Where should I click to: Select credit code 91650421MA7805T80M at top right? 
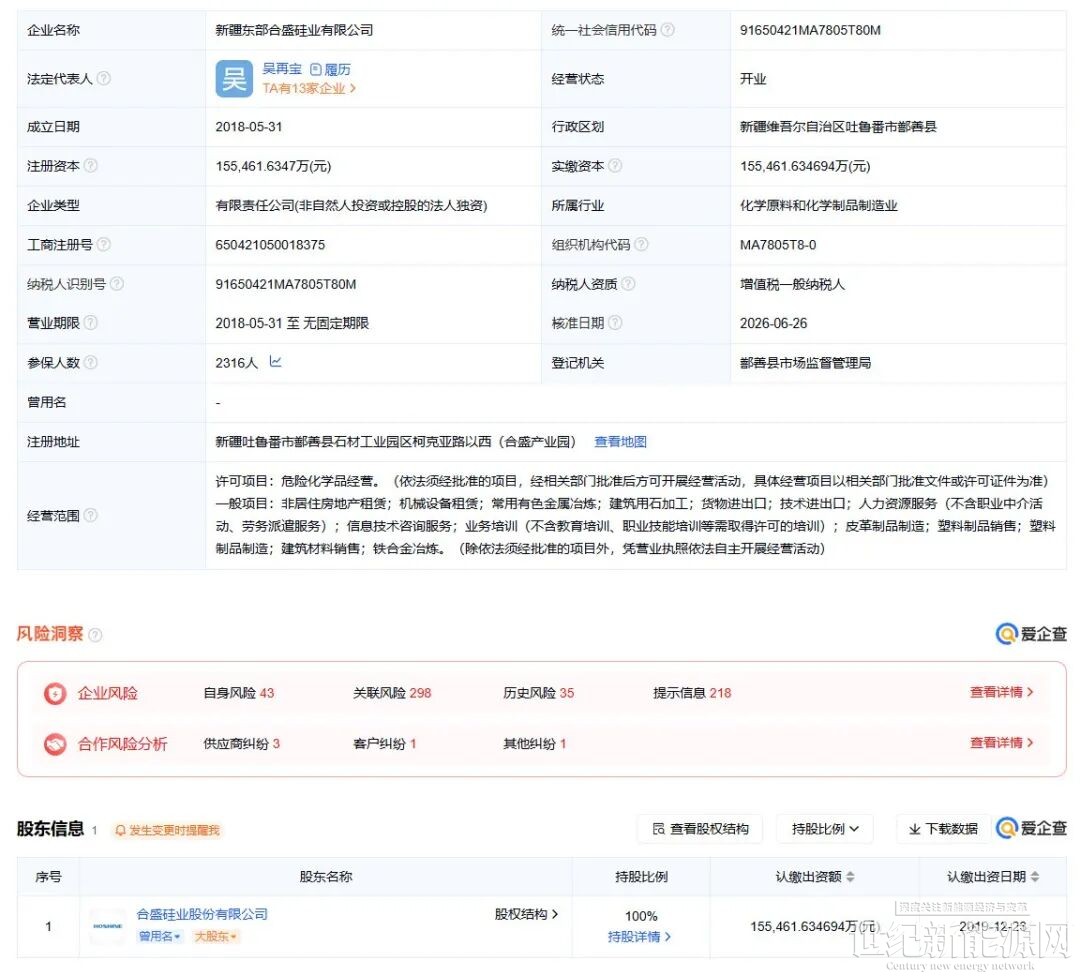[x=810, y=30]
